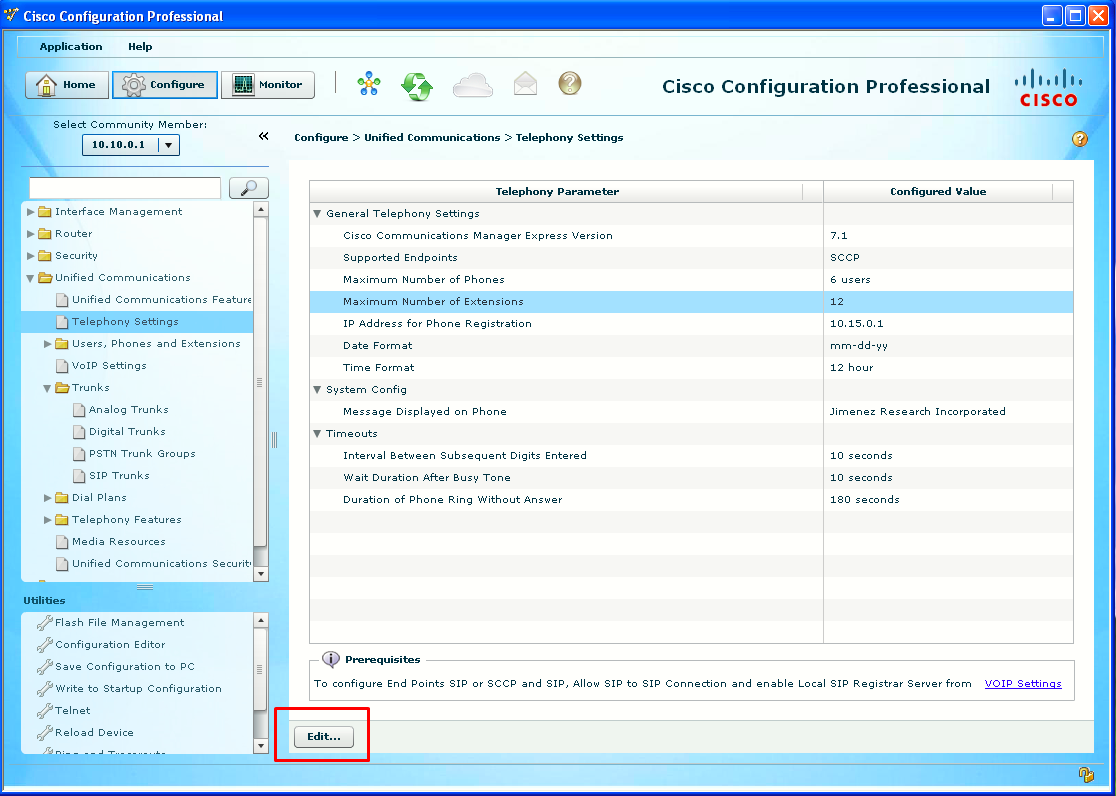Expand the Router folder
Viewport: 1116px width, 796px height.
31,234
